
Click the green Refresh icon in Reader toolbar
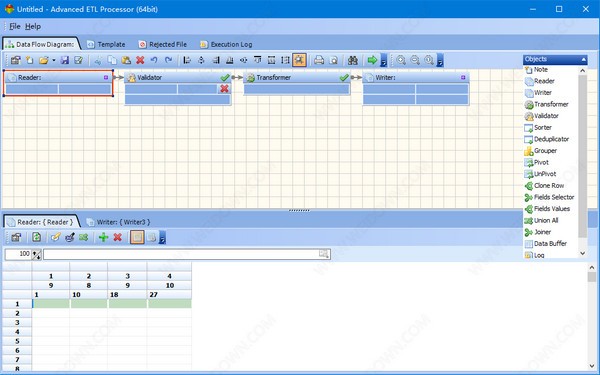tap(37, 237)
